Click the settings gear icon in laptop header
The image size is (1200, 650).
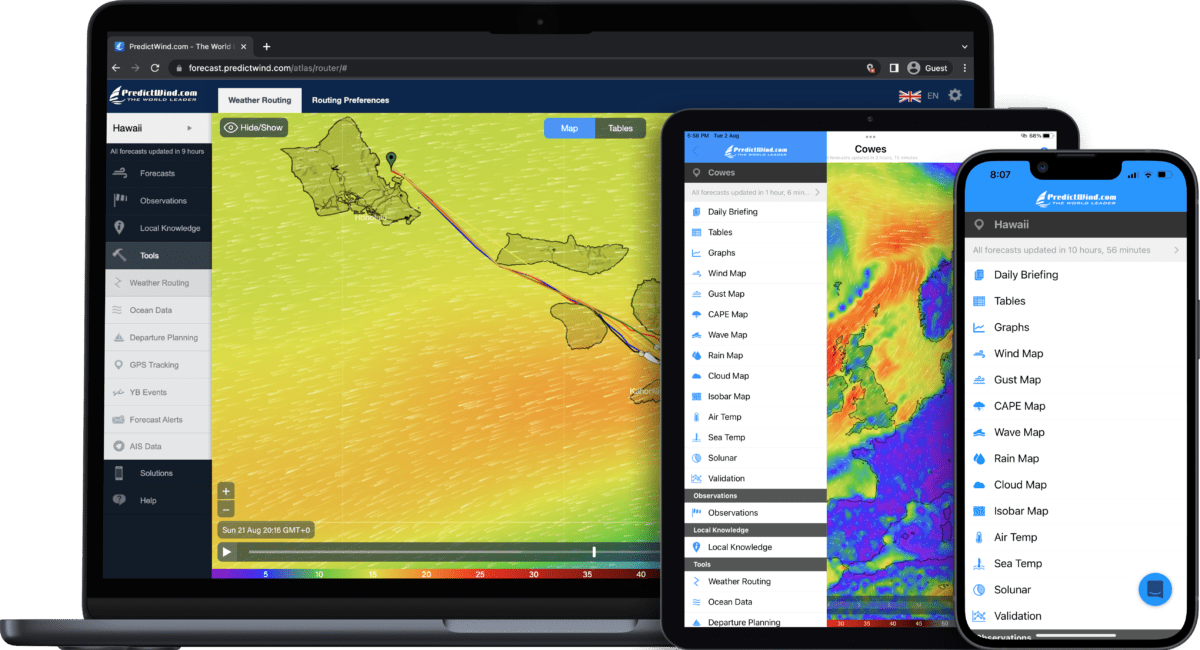click(x=955, y=95)
